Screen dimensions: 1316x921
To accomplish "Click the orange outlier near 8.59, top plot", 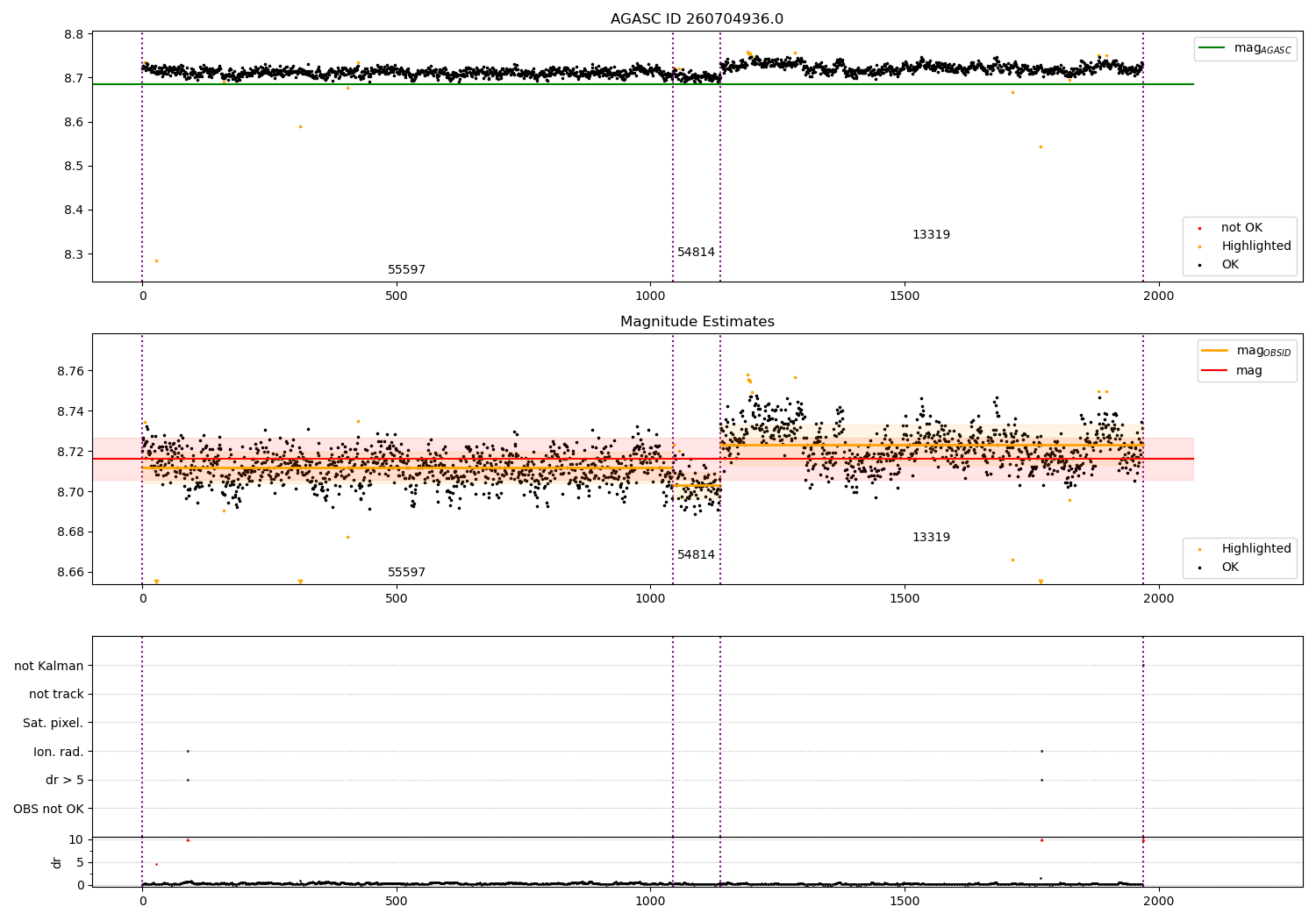I will [x=300, y=126].
